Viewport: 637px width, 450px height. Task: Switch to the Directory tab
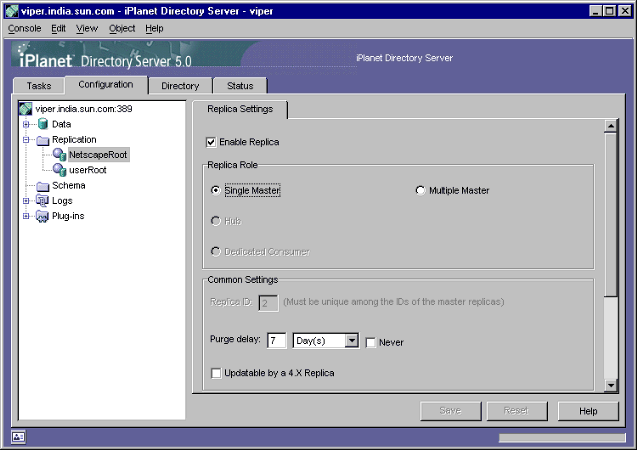pos(180,86)
